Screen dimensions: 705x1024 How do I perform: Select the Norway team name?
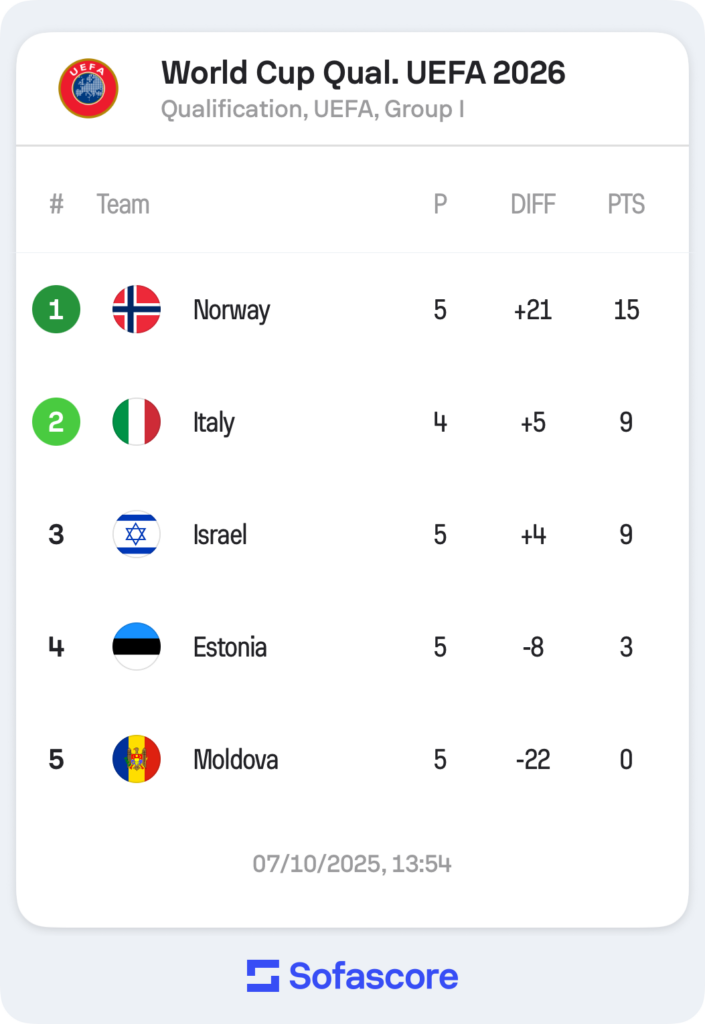[x=231, y=310]
